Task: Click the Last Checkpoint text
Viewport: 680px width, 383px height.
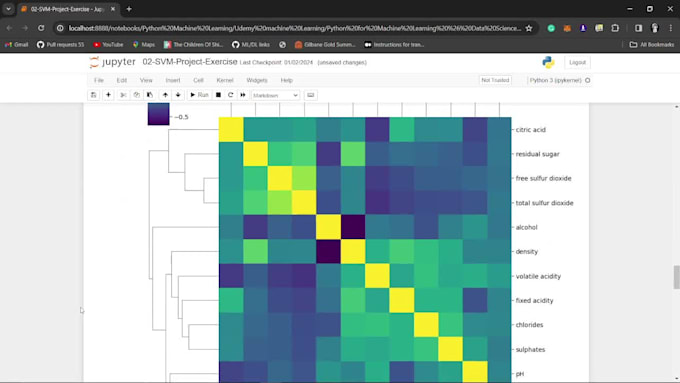Action: tap(276, 62)
